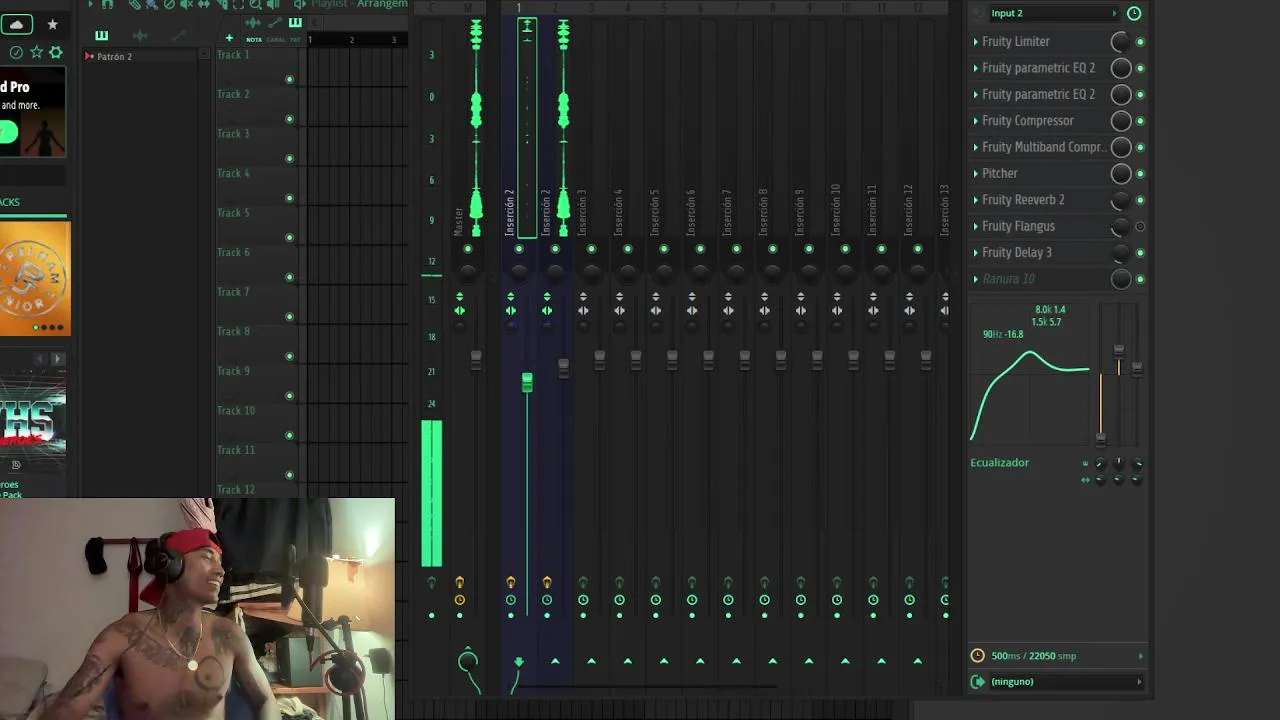Toggle the Fruity Delay 3 enable light

point(1140,252)
